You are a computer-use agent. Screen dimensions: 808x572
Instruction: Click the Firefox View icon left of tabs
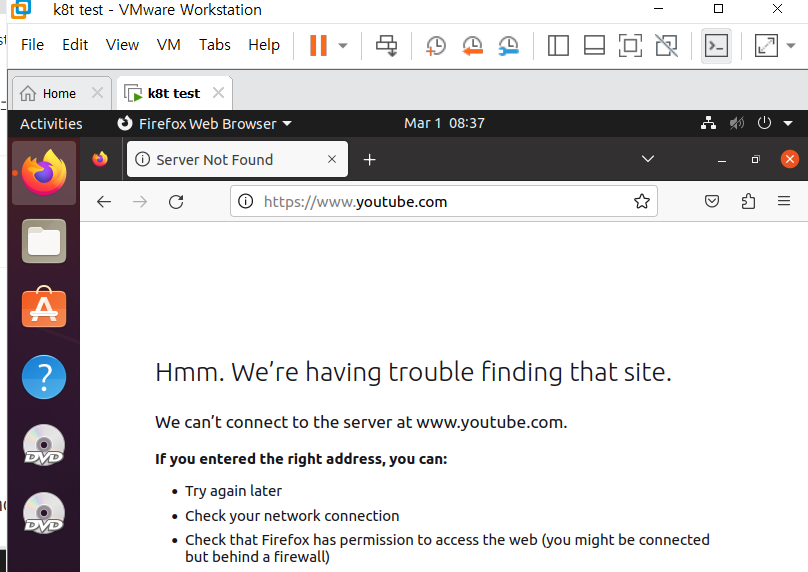click(x=100, y=159)
